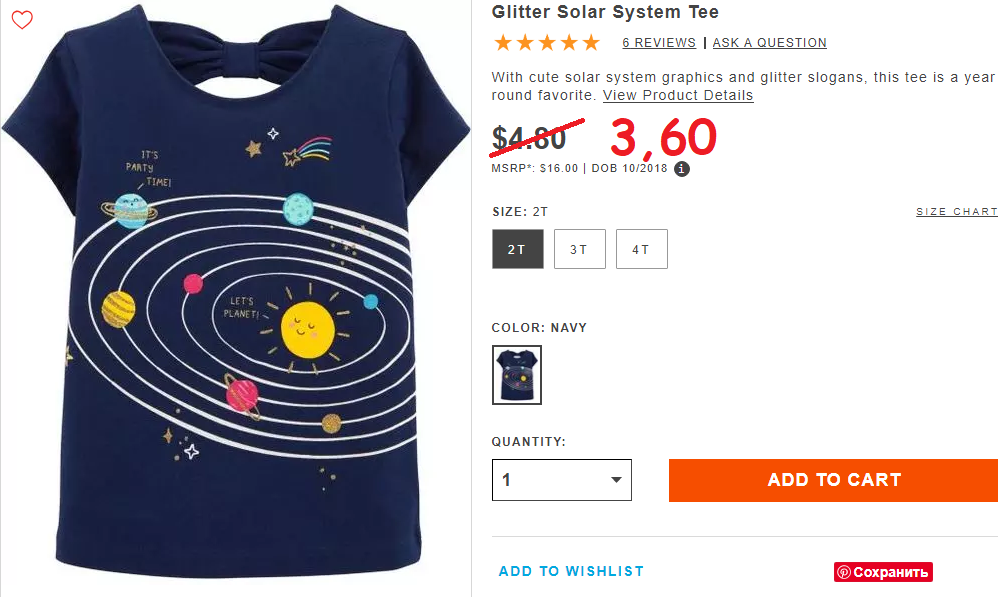
Task: Click Ask a Question link
Action: [x=769, y=43]
